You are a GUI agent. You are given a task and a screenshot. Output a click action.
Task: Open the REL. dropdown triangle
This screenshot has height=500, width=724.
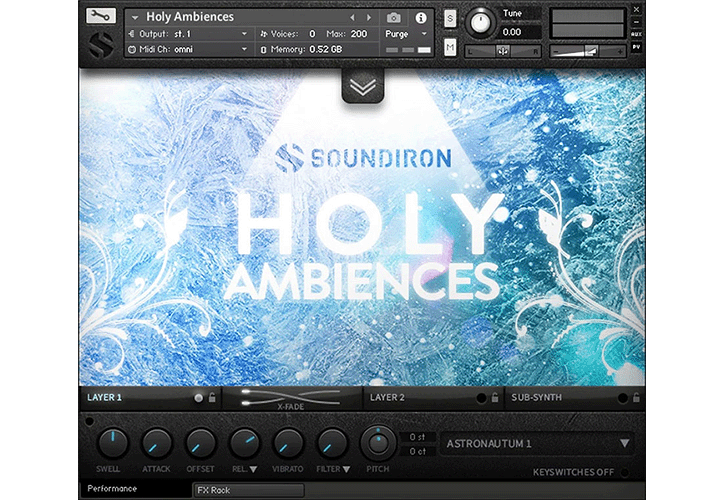253,469
